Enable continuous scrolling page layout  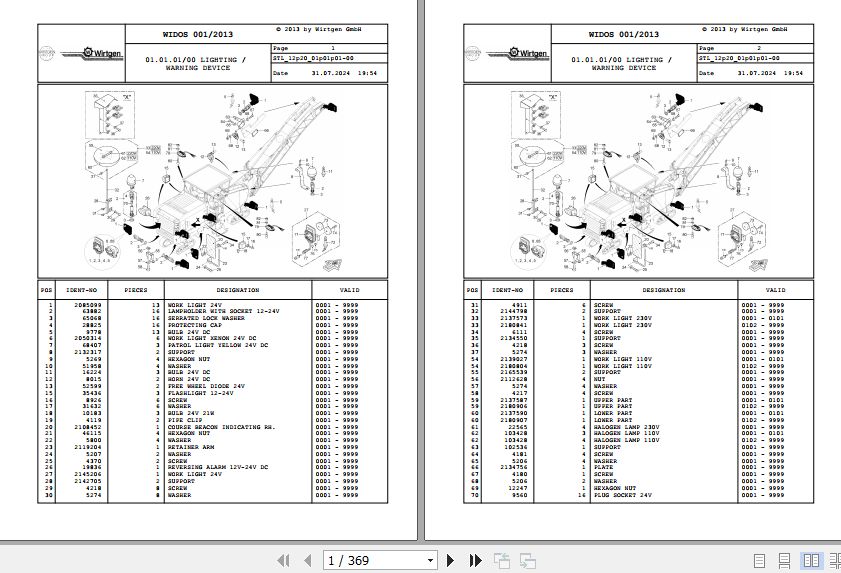coord(788,561)
